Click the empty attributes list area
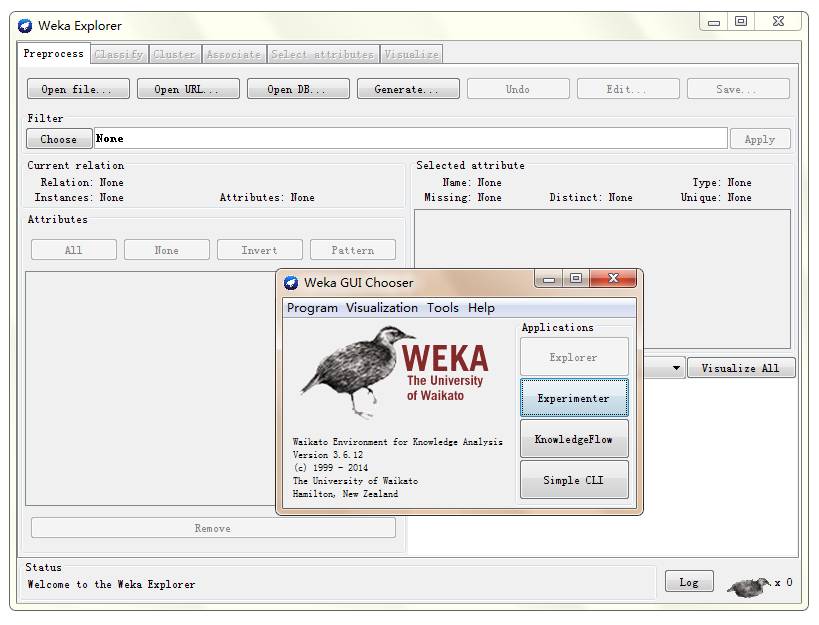The width and height of the screenshot is (819, 625). click(x=150, y=388)
